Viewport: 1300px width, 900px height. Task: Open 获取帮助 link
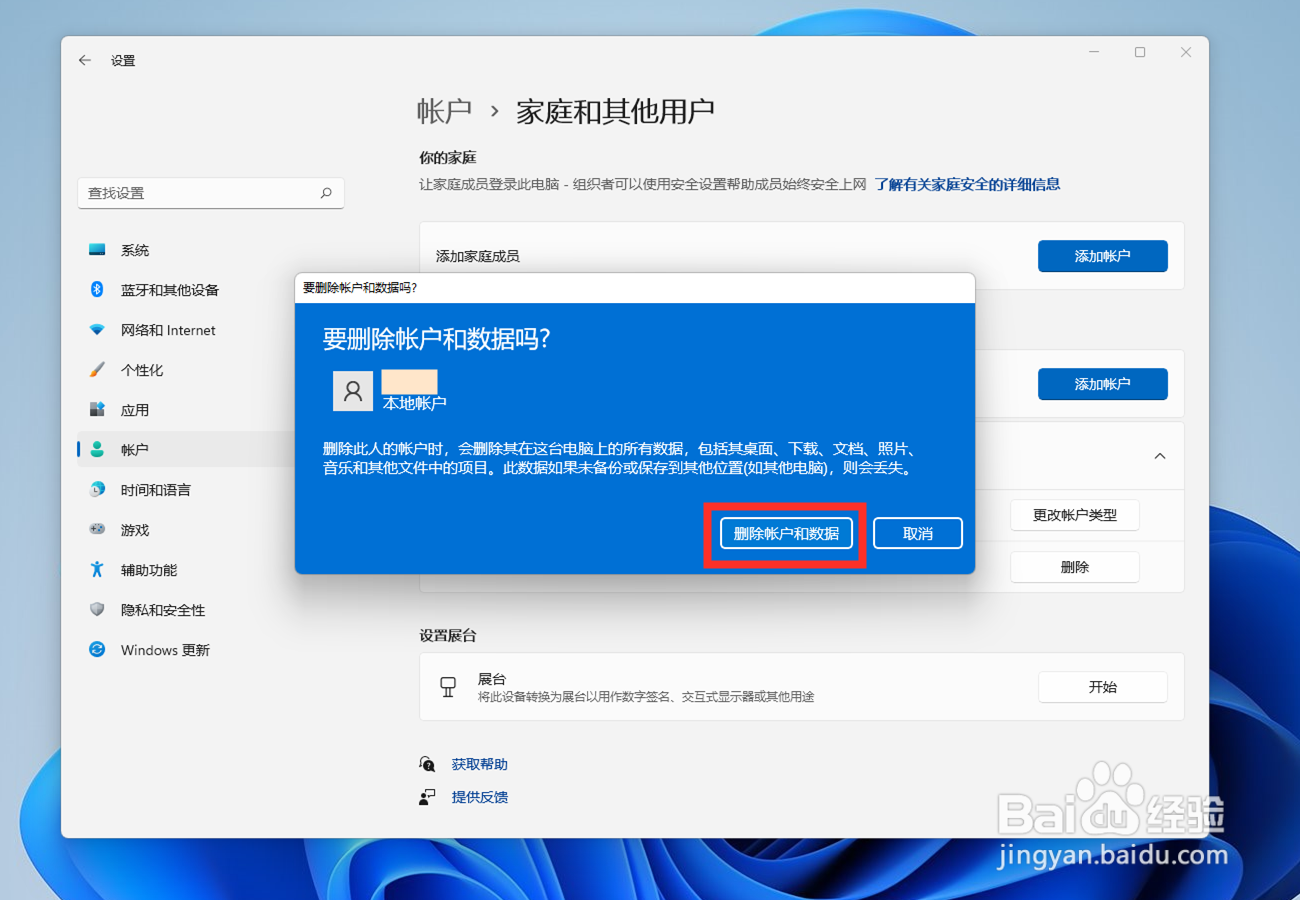pos(480,765)
